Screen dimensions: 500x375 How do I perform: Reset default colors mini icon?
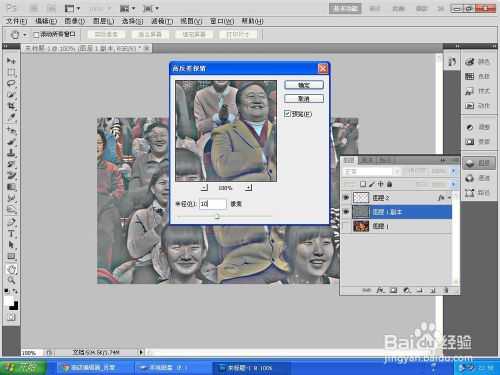[x=6, y=291]
